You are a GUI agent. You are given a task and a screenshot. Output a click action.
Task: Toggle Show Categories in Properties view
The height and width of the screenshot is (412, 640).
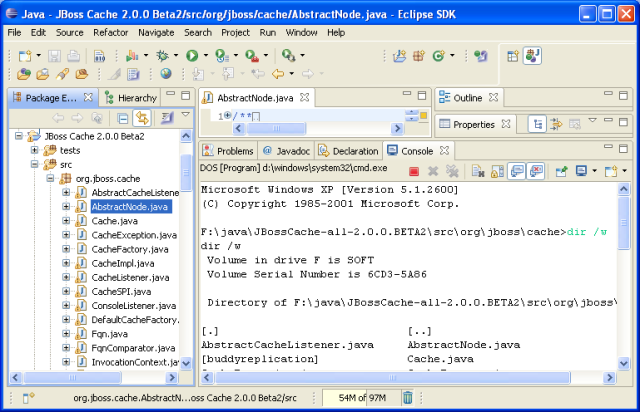tap(538, 124)
